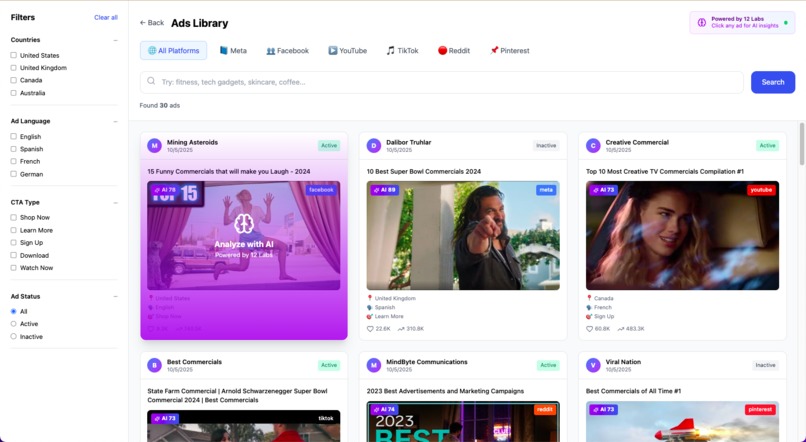
Task: Click the Dalibor Truhlar avatar icon
Action: tap(374, 145)
